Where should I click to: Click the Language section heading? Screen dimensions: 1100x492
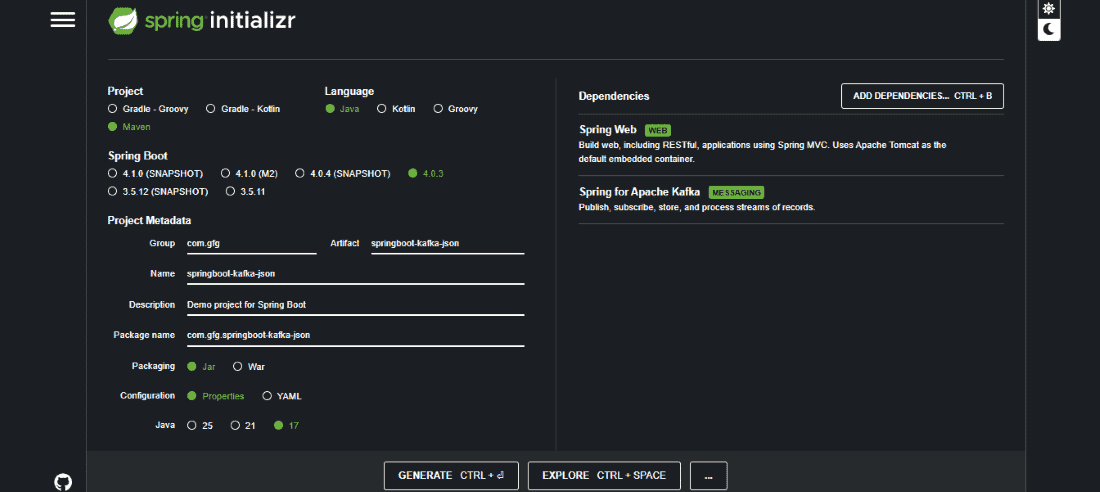click(349, 91)
